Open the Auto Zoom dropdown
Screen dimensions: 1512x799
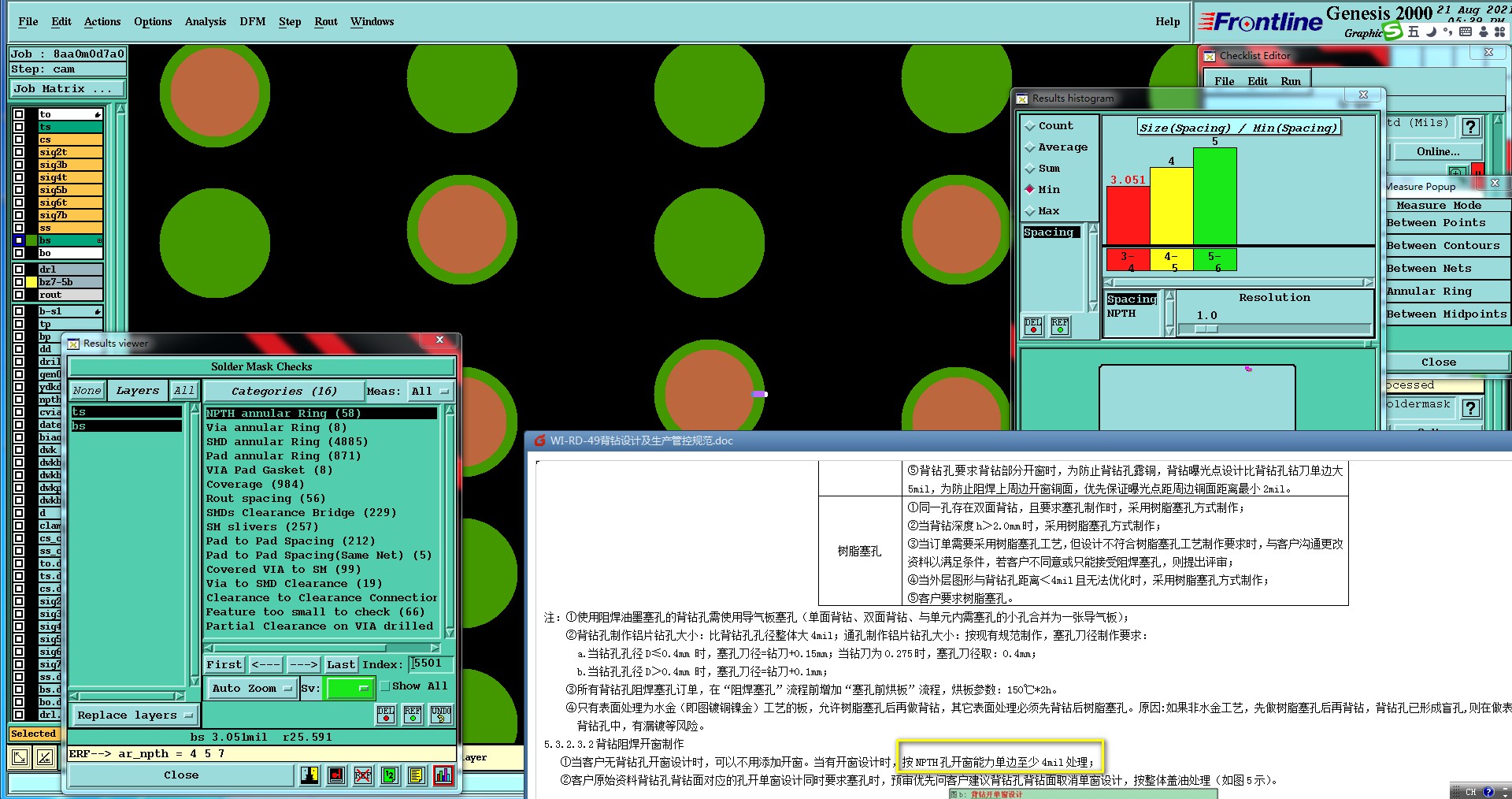251,688
